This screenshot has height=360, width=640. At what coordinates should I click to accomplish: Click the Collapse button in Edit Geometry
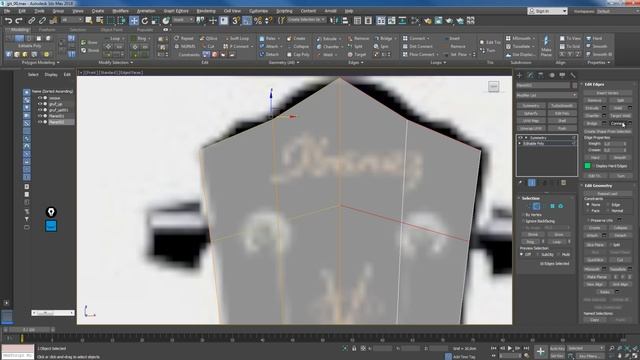pyautogui.click(x=620, y=228)
